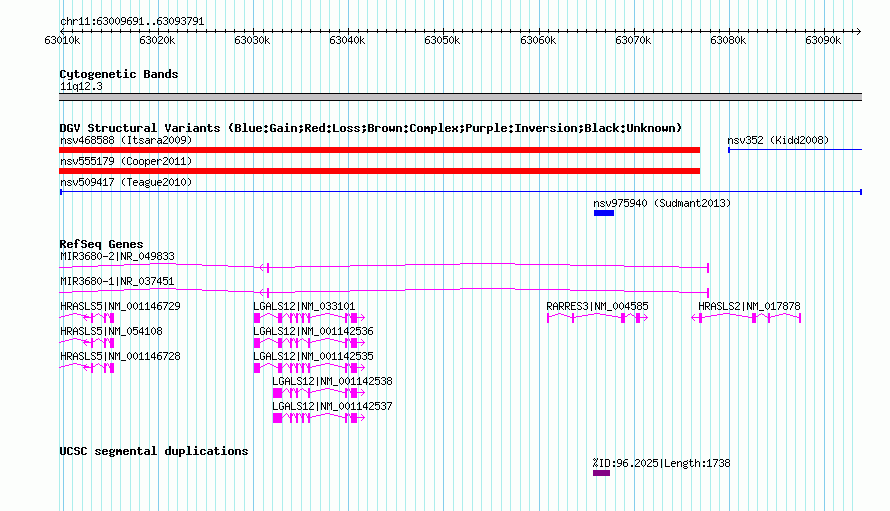Click the gray 11q12.3 cytogenetic band bar
The width and height of the screenshot is (890, 511).
click(460, 97)
